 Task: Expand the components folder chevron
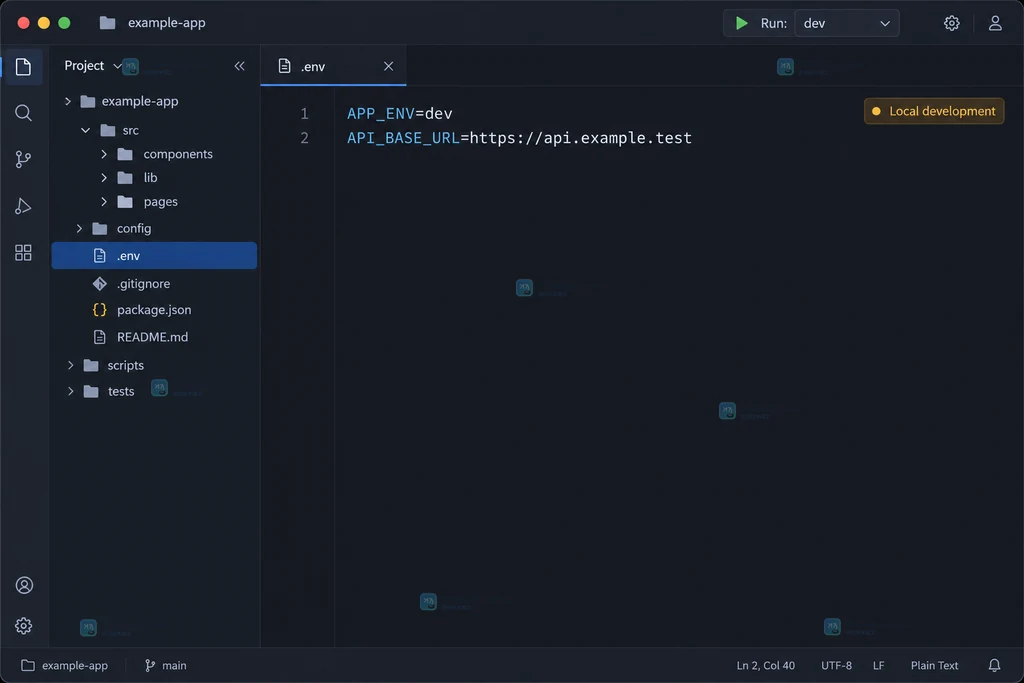[104, 154]
